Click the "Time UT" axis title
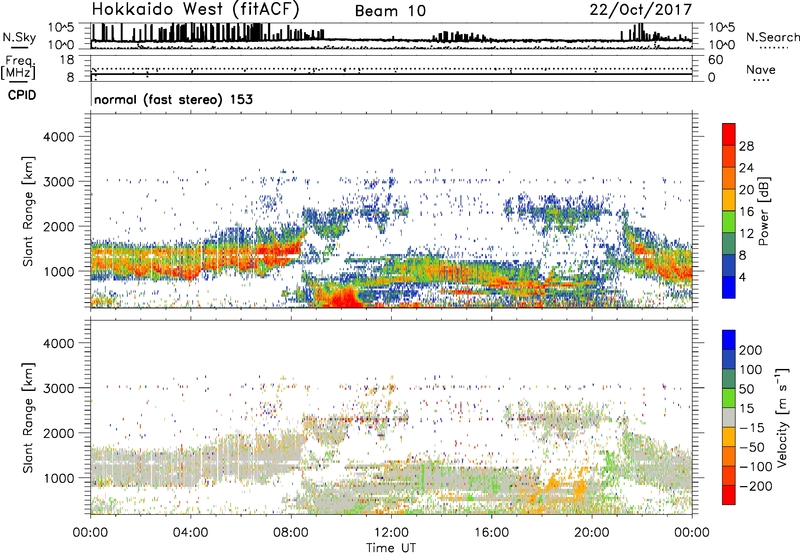Image resolution: width=800 pixels, height=554 pixels. 391,547
